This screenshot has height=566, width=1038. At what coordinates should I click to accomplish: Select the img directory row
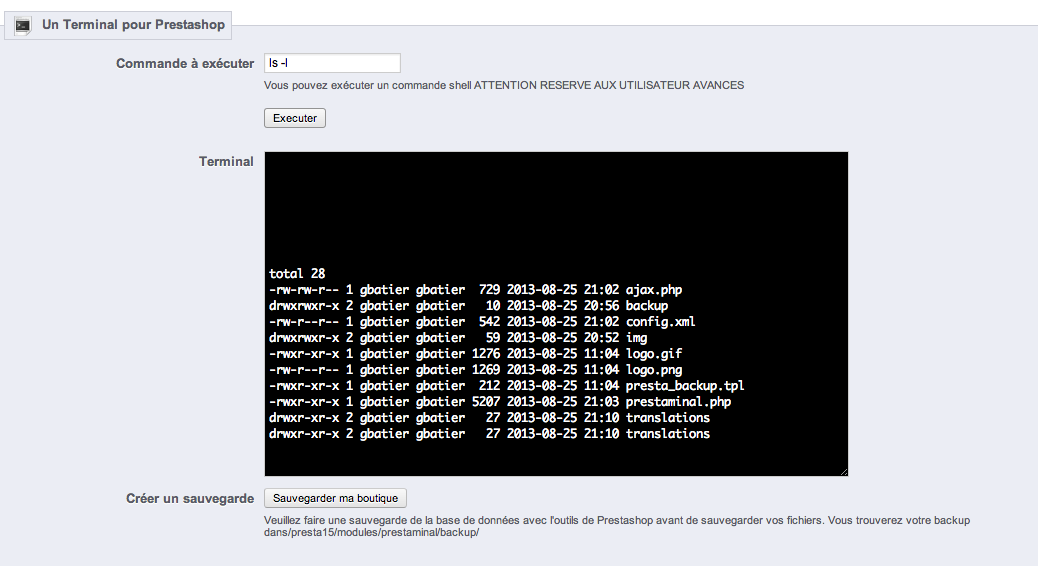[x=458, y=337]
